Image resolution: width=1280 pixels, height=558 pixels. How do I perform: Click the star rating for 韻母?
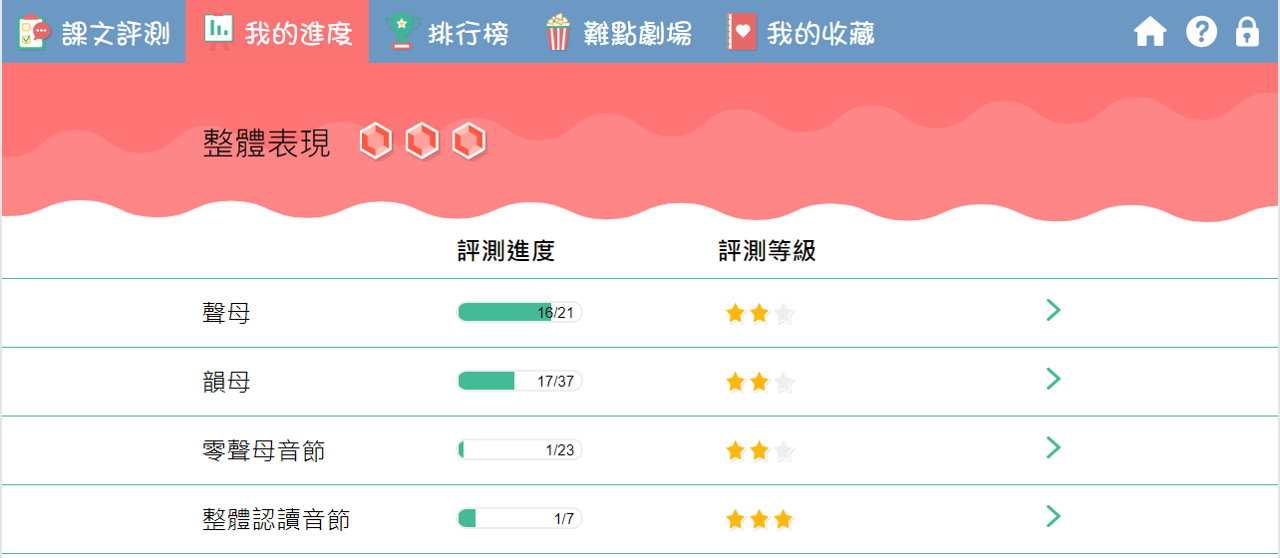point(759,382)
